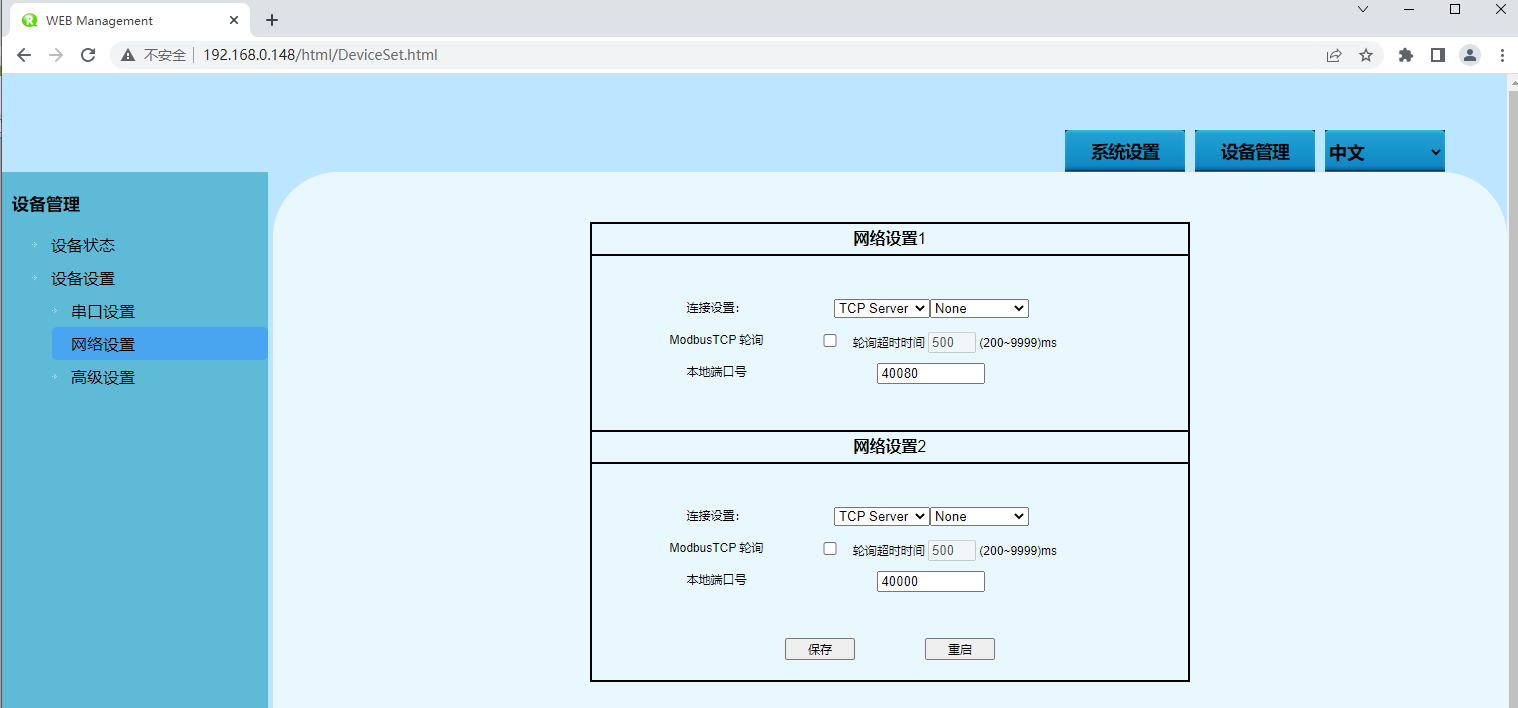Click the 重启 button
The width and height of the screenshot is (1518, 708).
(960, 650)
